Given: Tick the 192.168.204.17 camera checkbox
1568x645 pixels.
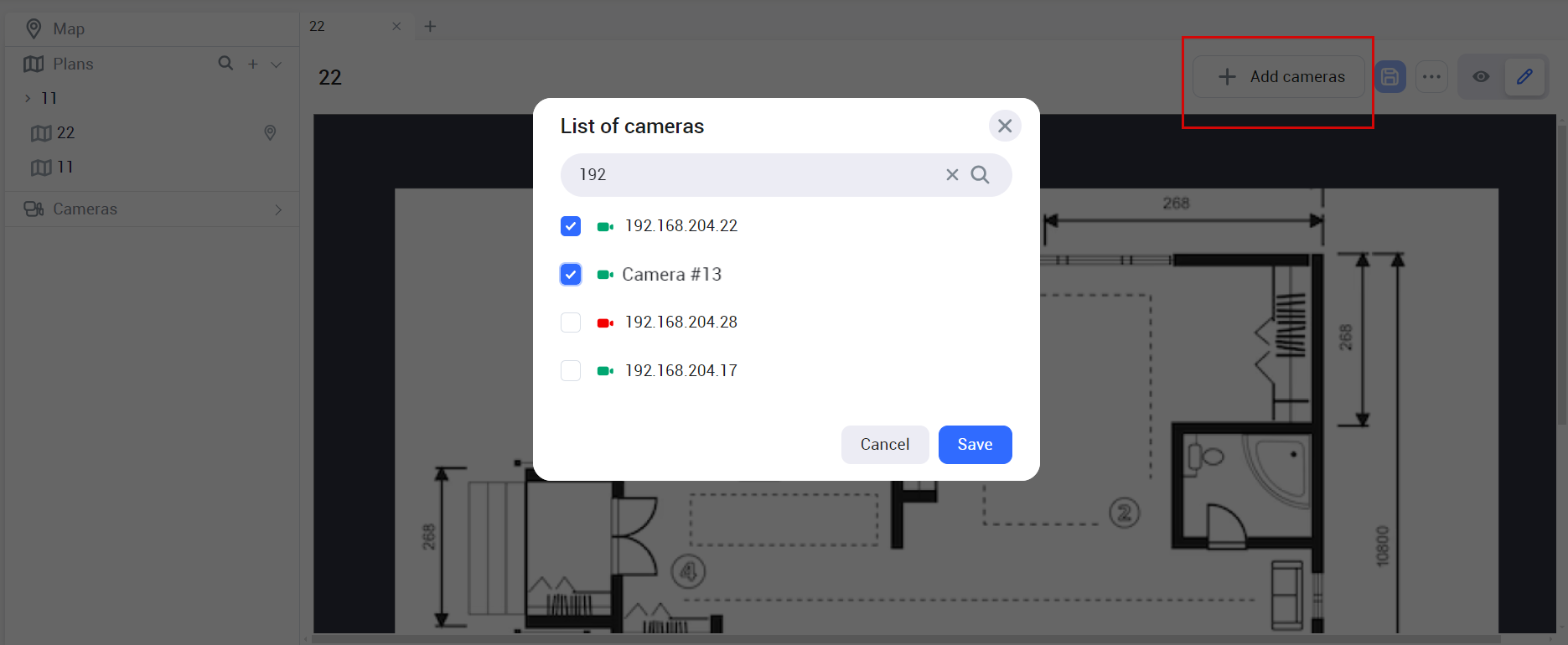Looking at the screenshot, I should (x=571, y=371).
